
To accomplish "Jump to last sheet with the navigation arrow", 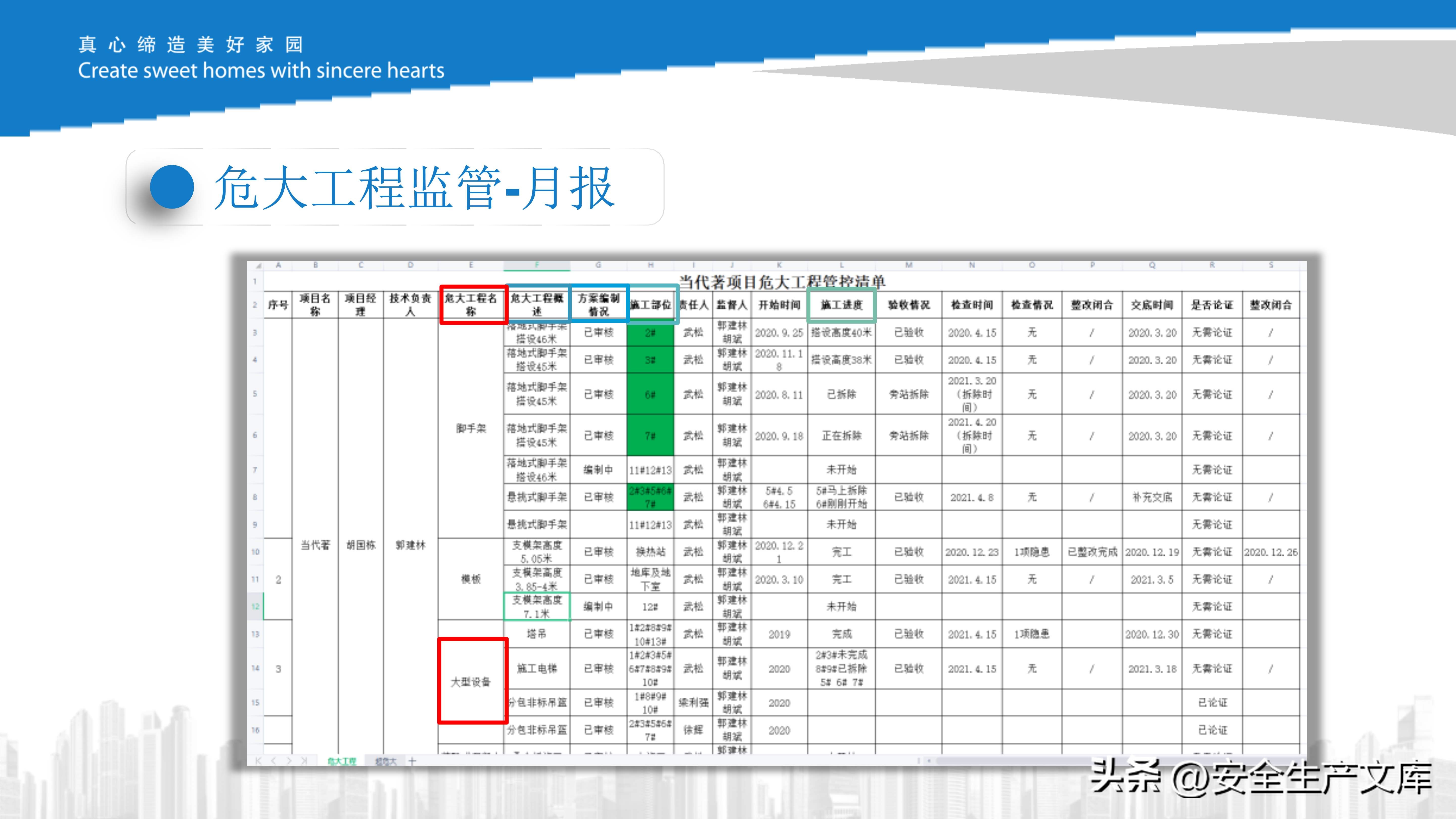I will 304,761.
